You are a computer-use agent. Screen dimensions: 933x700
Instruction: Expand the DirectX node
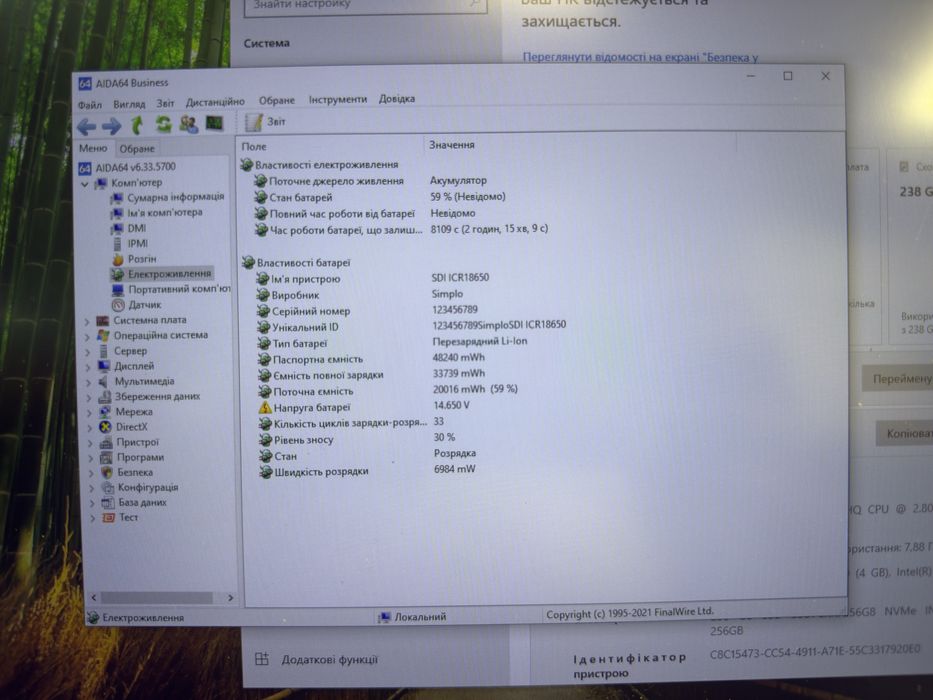click(90, 428)
